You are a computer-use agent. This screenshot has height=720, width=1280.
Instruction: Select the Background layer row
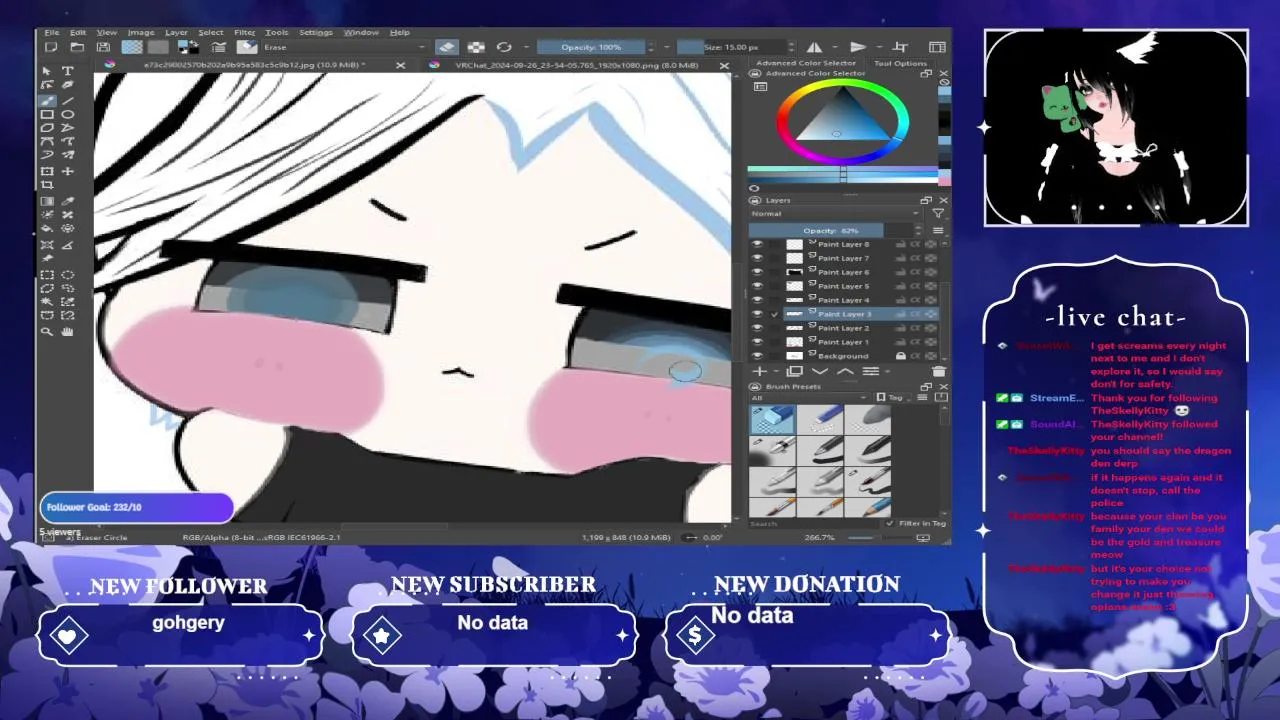point(844,356)
